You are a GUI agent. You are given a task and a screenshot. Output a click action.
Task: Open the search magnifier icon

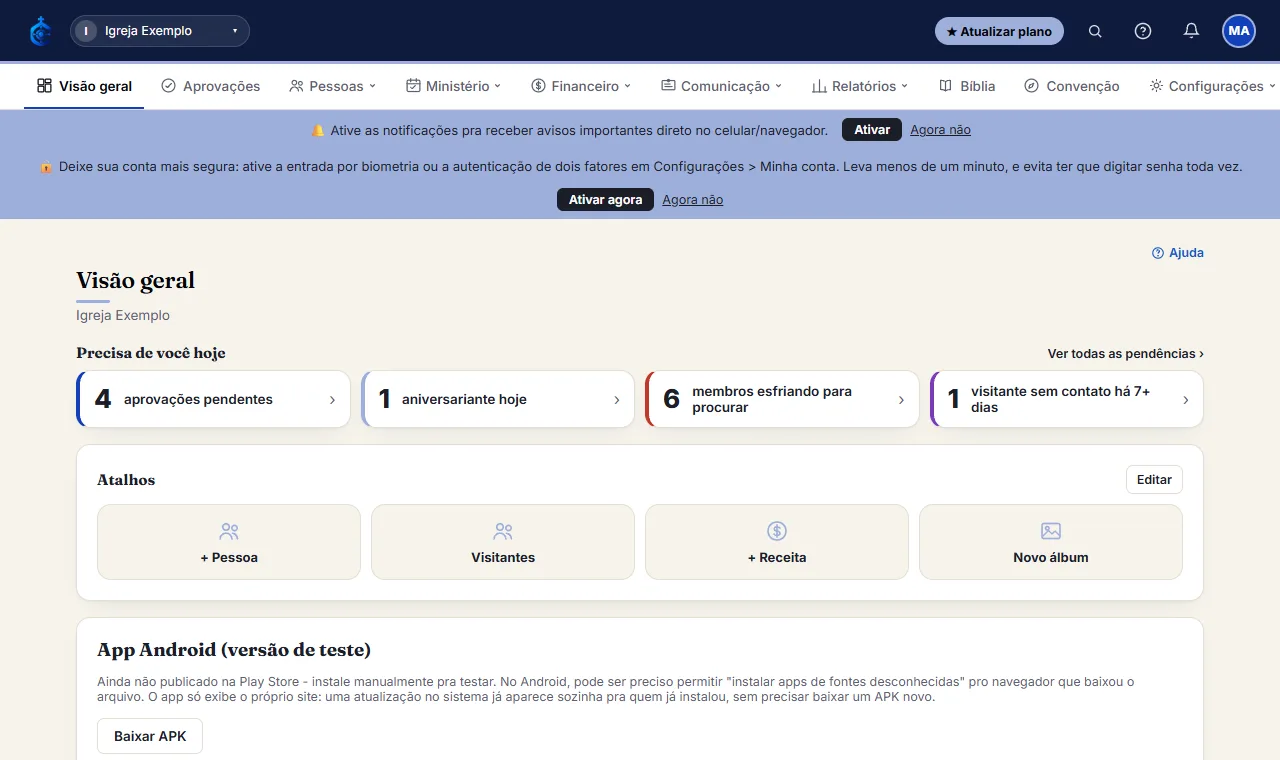point(1095,31)
